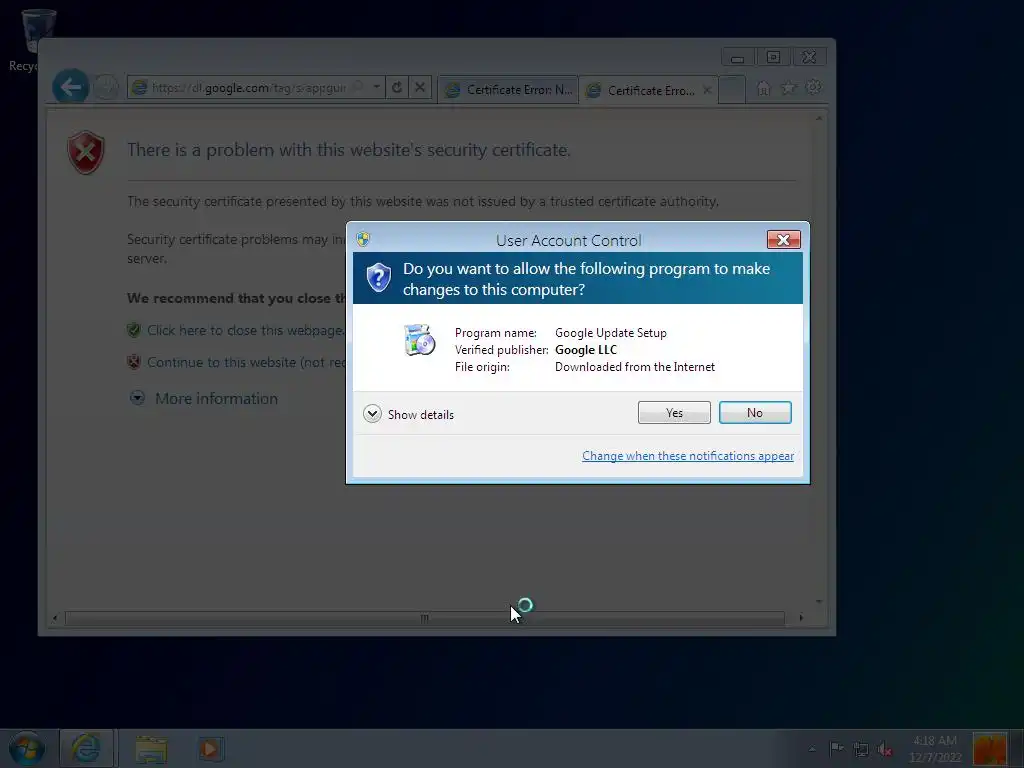Click the muted volume tray icon

point(885,749)
